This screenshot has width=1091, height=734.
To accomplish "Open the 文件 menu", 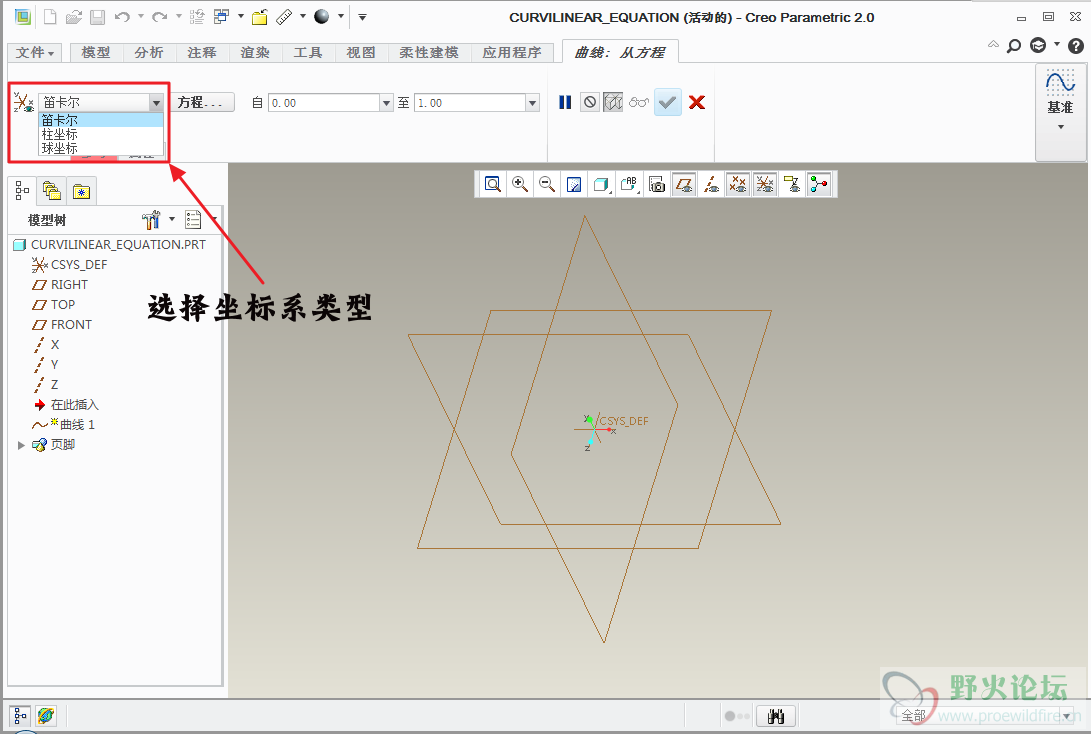I will click(x=35, y=52).
